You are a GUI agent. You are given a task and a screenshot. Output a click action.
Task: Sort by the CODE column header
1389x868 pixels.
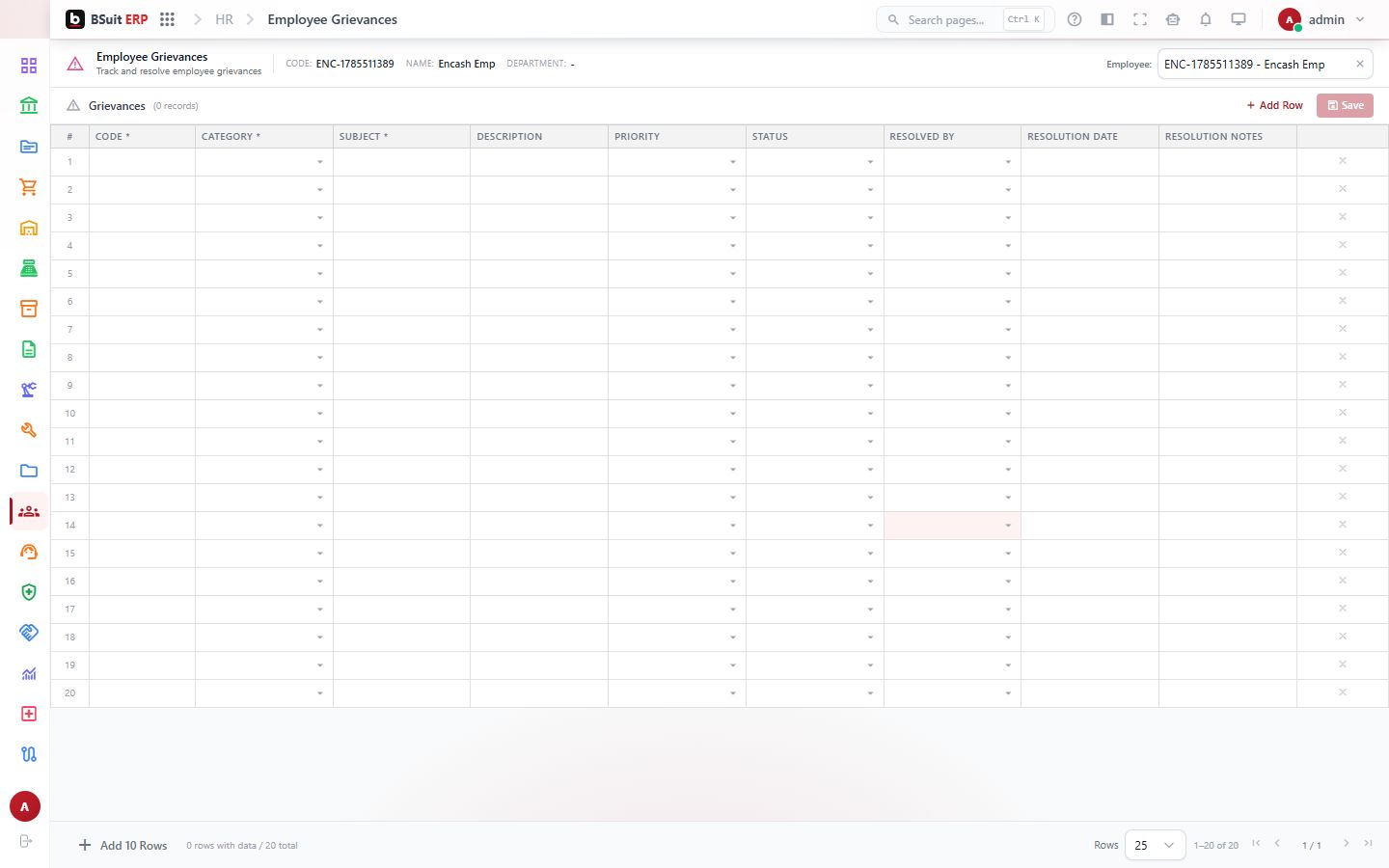(x=142, y=137)
